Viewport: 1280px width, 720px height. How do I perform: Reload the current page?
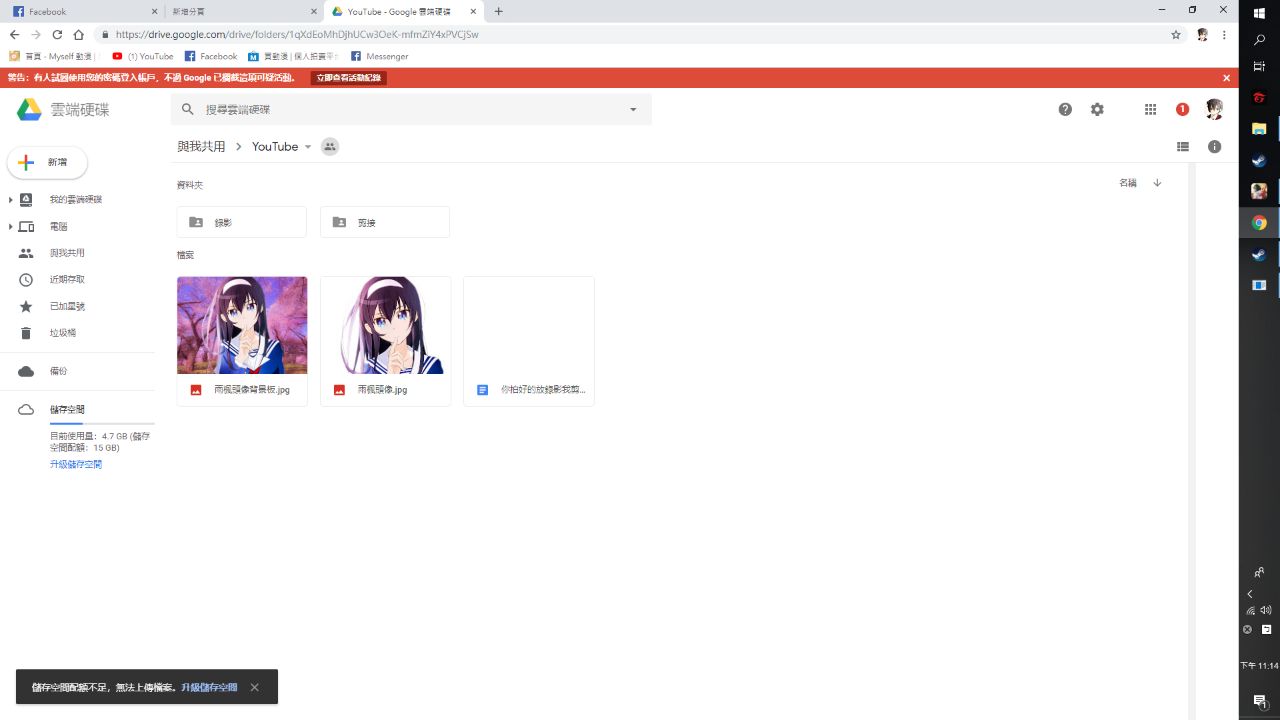57,34
